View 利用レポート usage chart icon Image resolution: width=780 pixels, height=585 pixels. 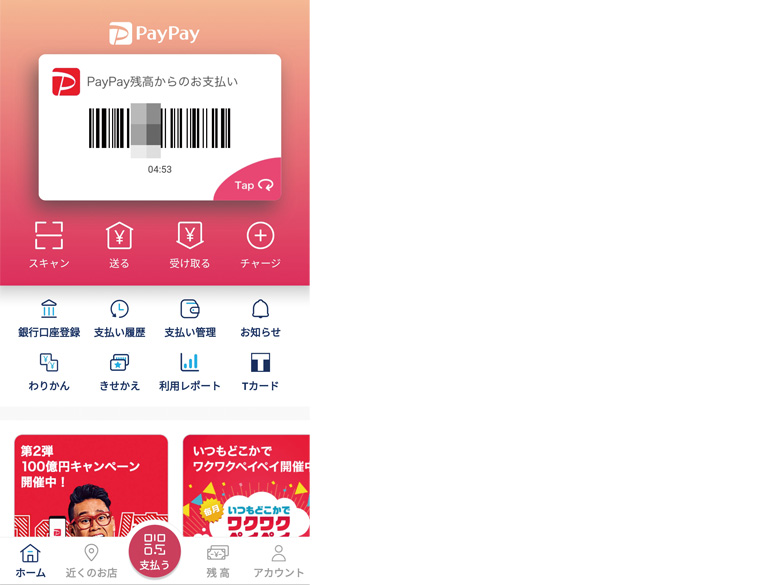click(190, 363)
